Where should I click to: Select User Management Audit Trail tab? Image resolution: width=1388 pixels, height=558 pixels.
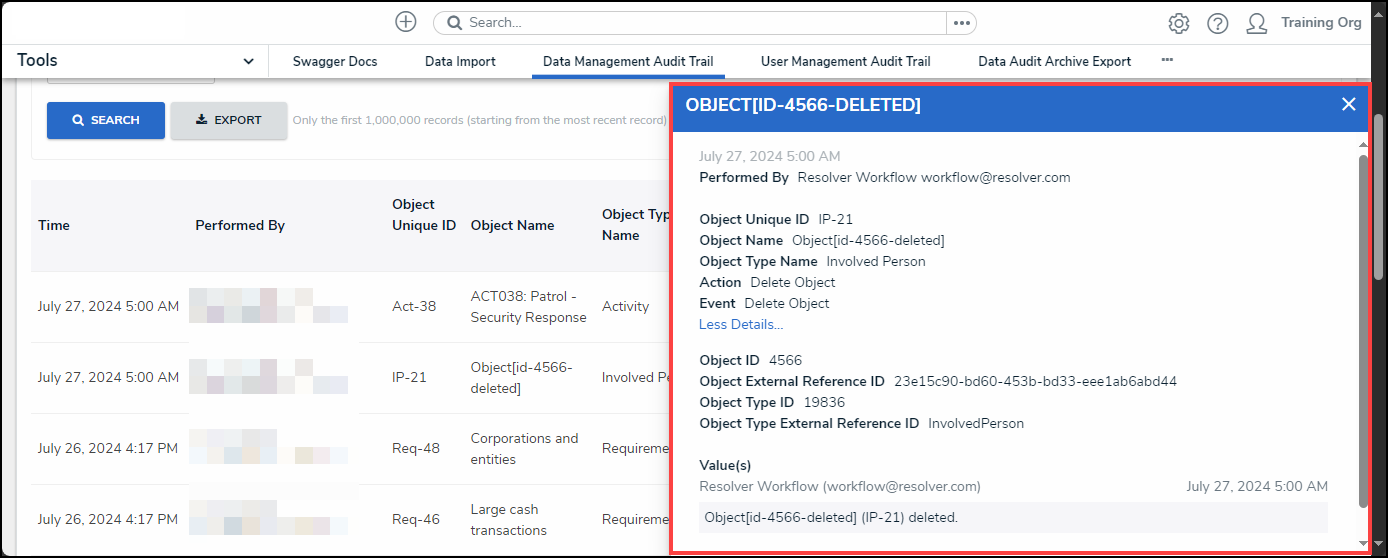pyautogui.click(x=845, y=61)
